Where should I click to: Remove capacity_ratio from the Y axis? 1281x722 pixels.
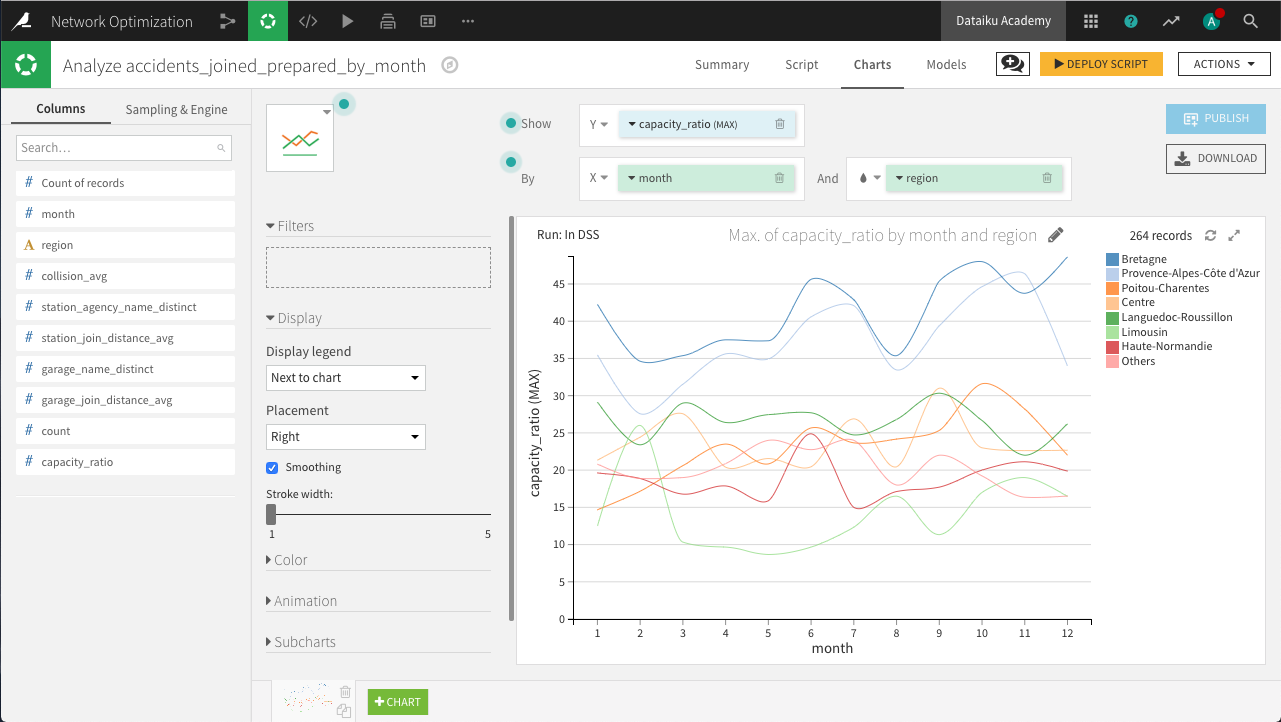coord(780,124)
